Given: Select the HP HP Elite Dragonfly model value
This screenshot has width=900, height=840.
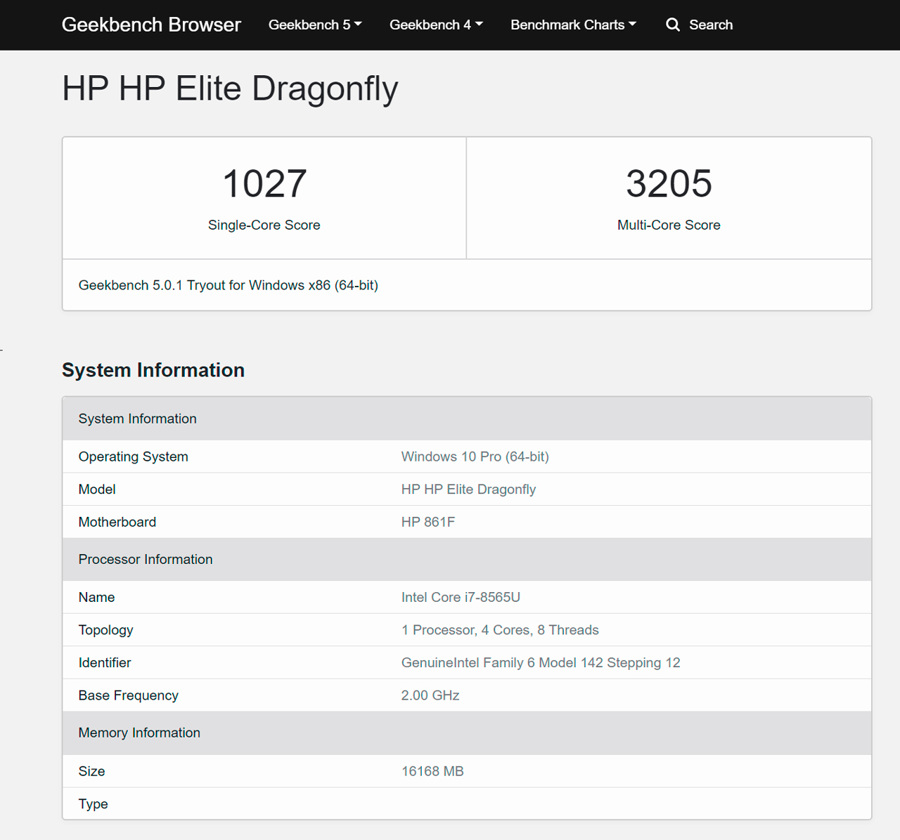Looking at the screenshot, I should pyautogui.click(x=468, y=489).
